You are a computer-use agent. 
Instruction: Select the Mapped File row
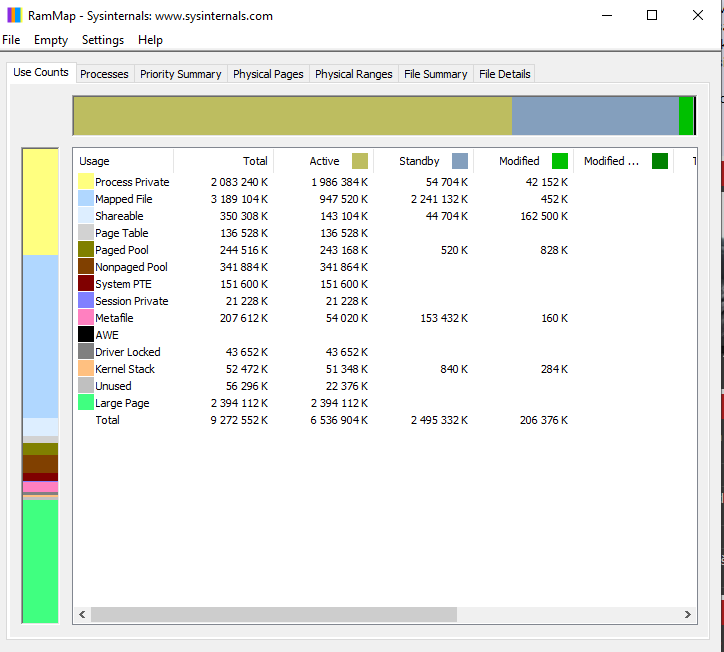click(x=123, y=199)
